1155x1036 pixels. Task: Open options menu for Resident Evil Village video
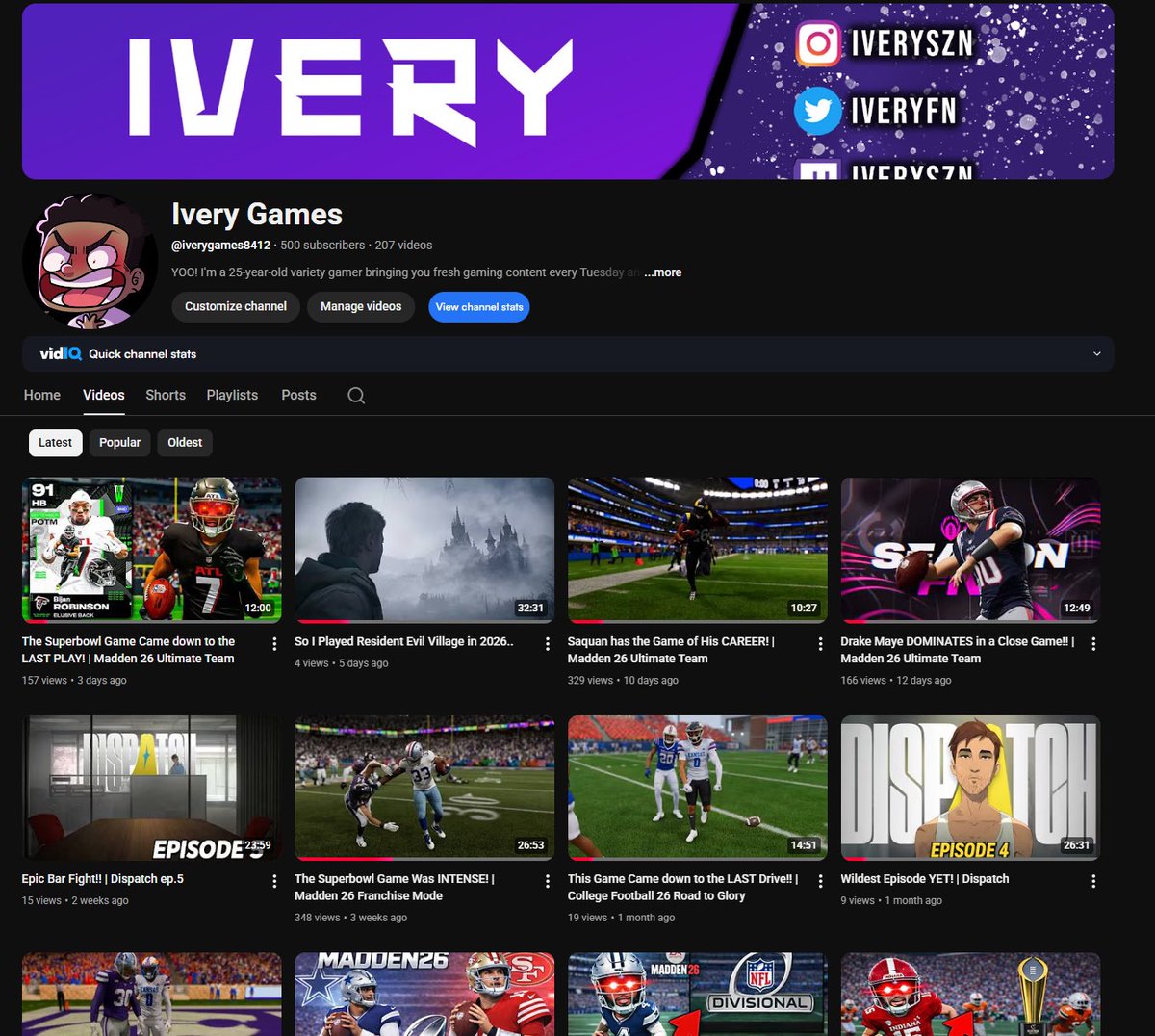pos(548,644)
